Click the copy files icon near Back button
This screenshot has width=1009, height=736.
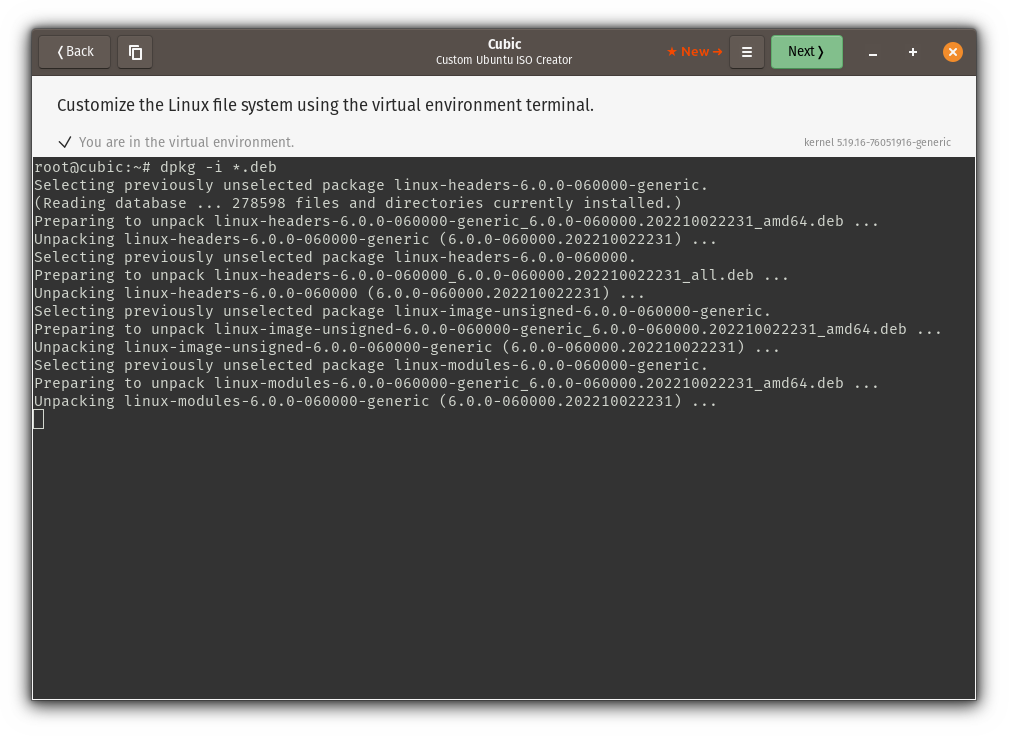point(135,51)
